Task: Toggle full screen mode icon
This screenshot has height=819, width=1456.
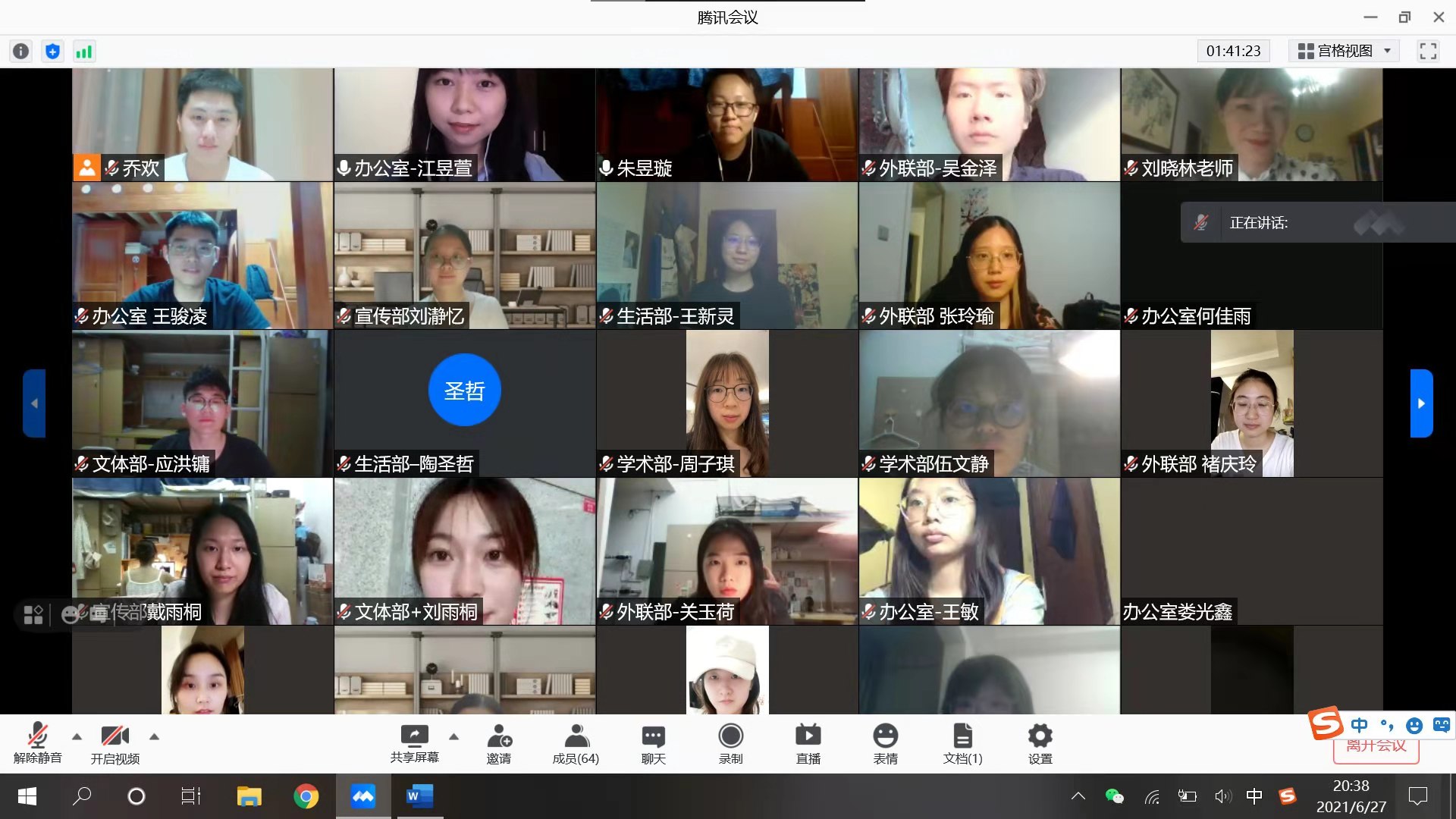Action: pos(1428,51)
